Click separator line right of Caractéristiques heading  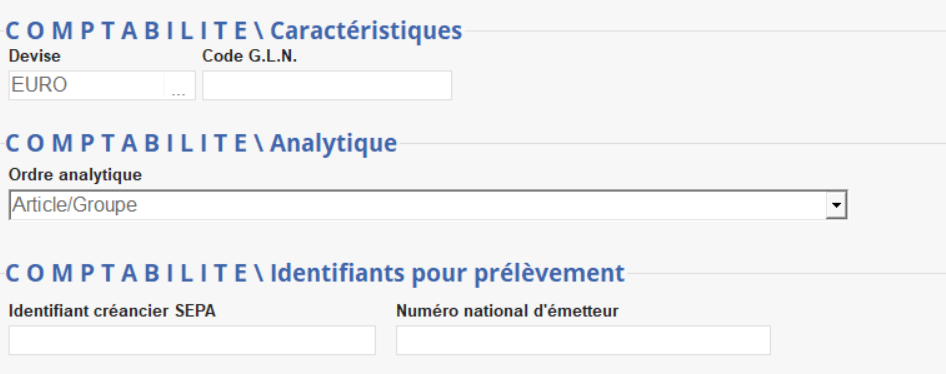[704, 31]
